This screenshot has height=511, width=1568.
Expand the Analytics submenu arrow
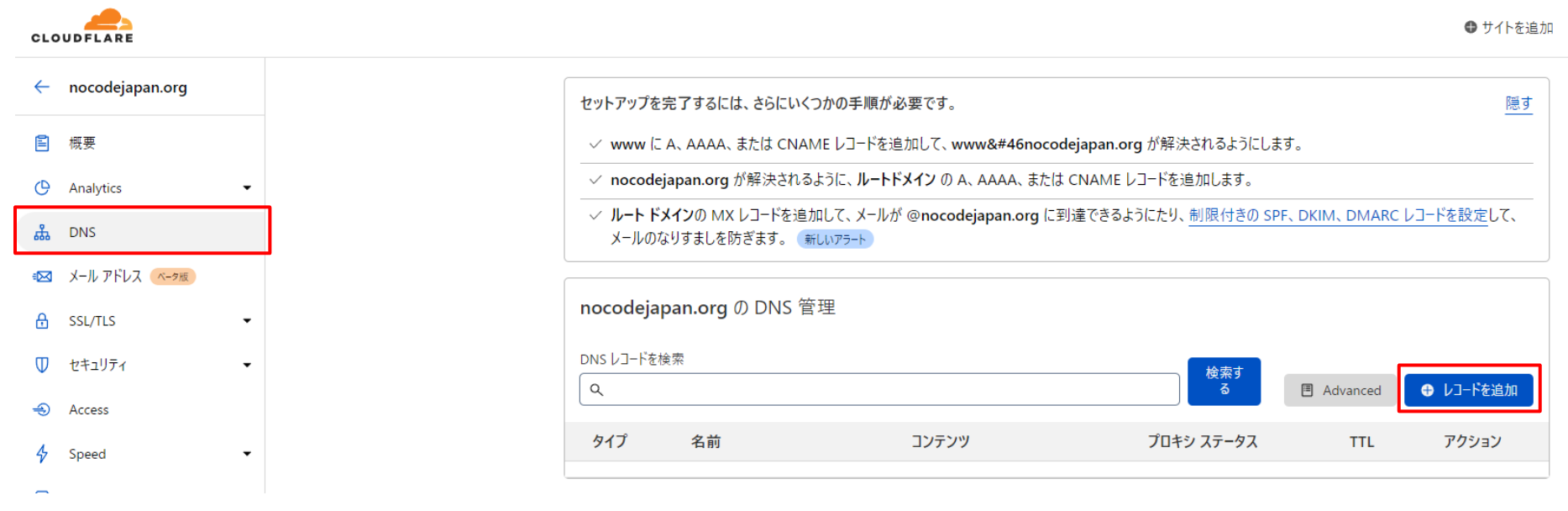pyautogui.click(x=247, y=187)
